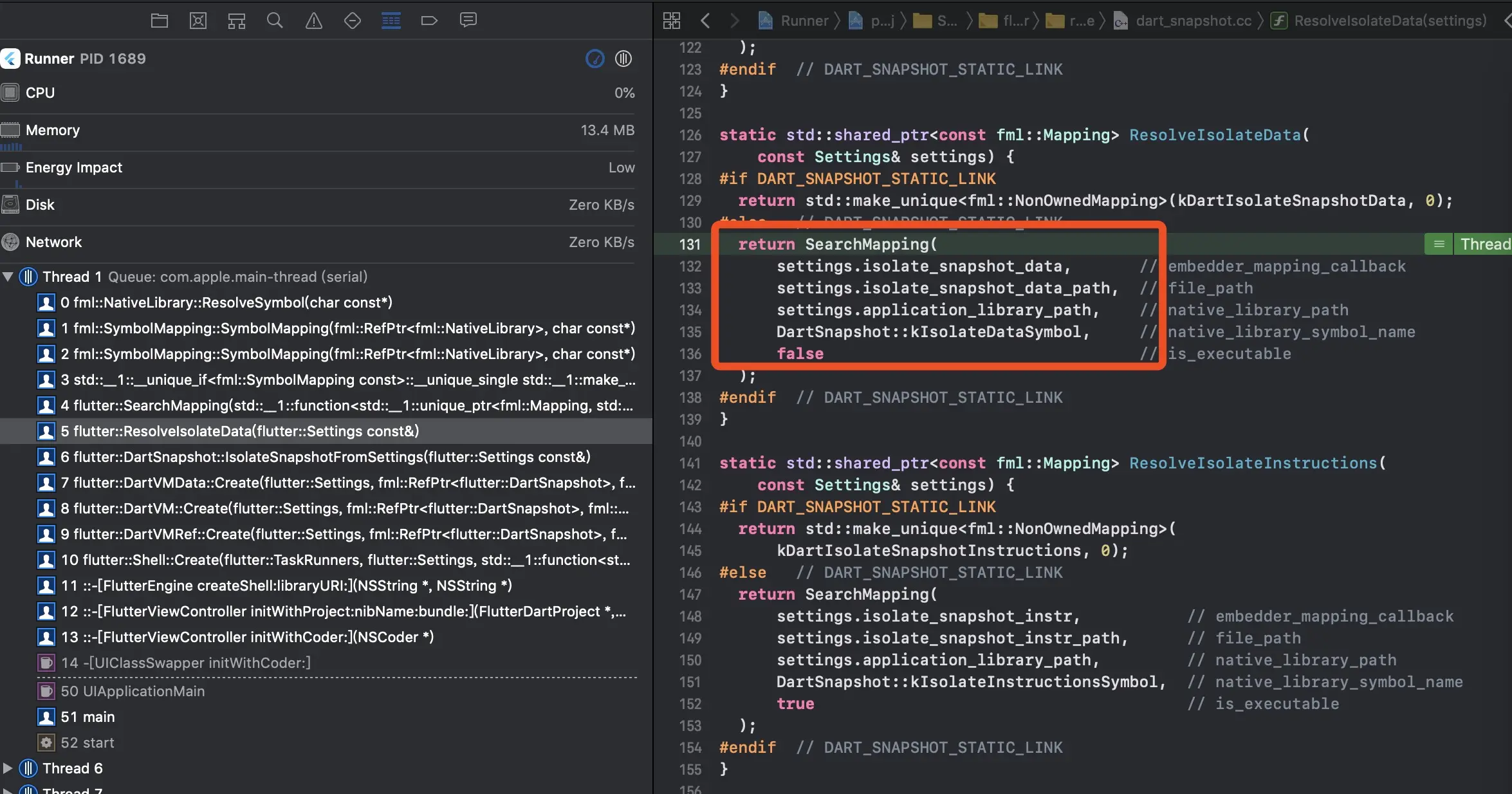Image resolution: width=1512 pixels, height=794 pixels.
Task: Open the Report navigator icon
Action: click(468, 21)
